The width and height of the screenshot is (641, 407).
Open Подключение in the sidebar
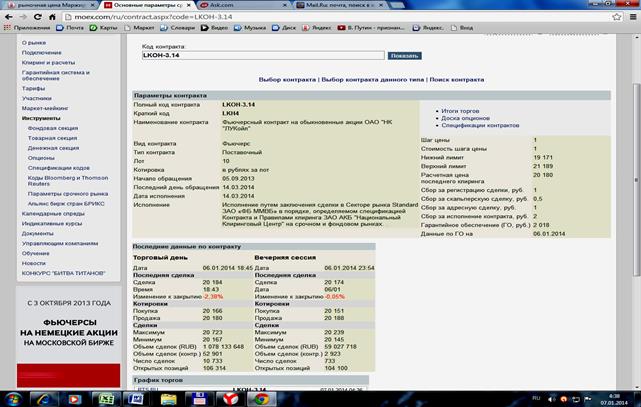tap(42, 53)
